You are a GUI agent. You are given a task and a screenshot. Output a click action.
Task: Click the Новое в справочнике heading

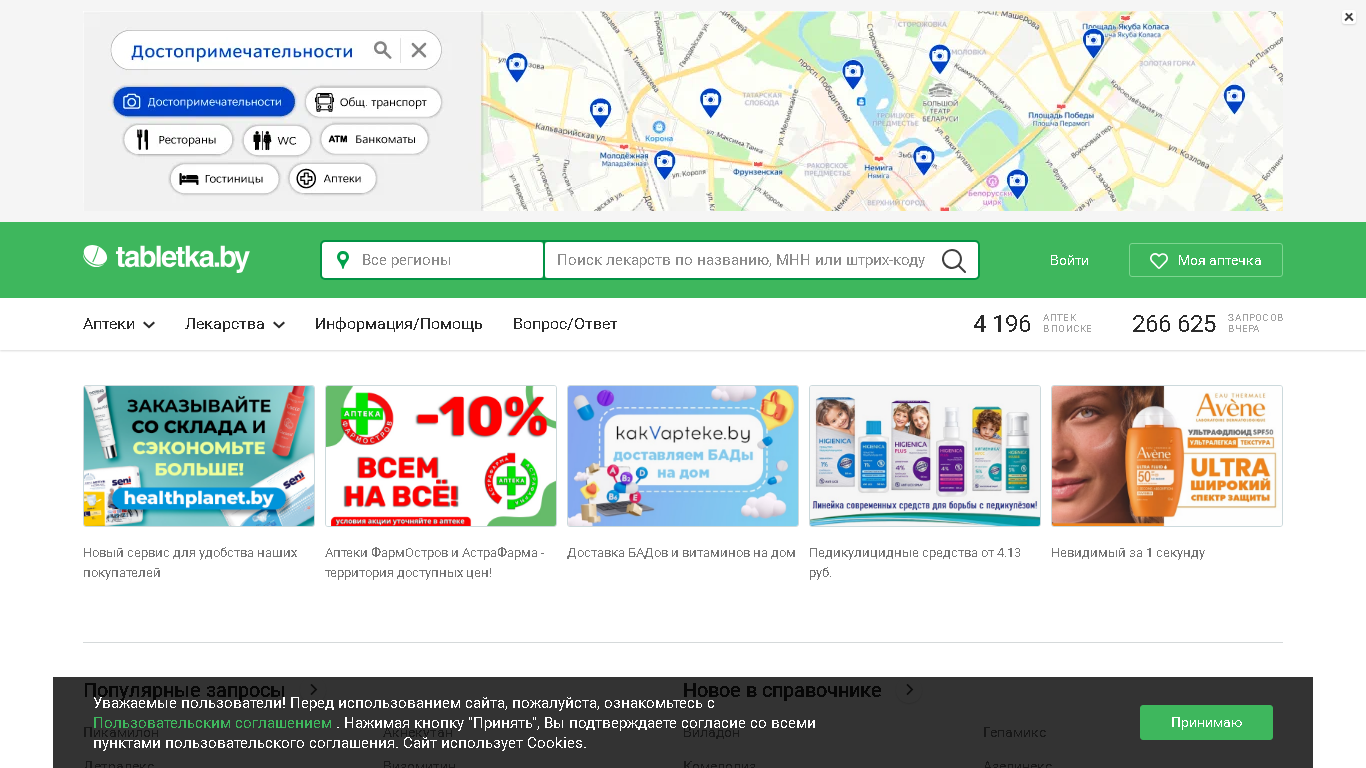coord(782,690)
